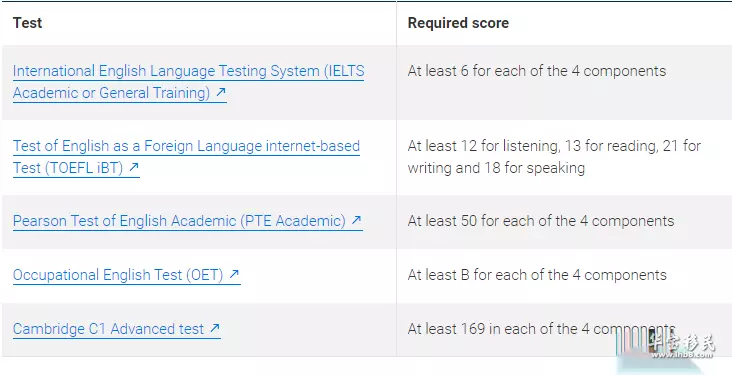Click the Chinese watermark logo in the corner
Screen dimensions: 733x375
pyautogui.click(x=682, y=342)
